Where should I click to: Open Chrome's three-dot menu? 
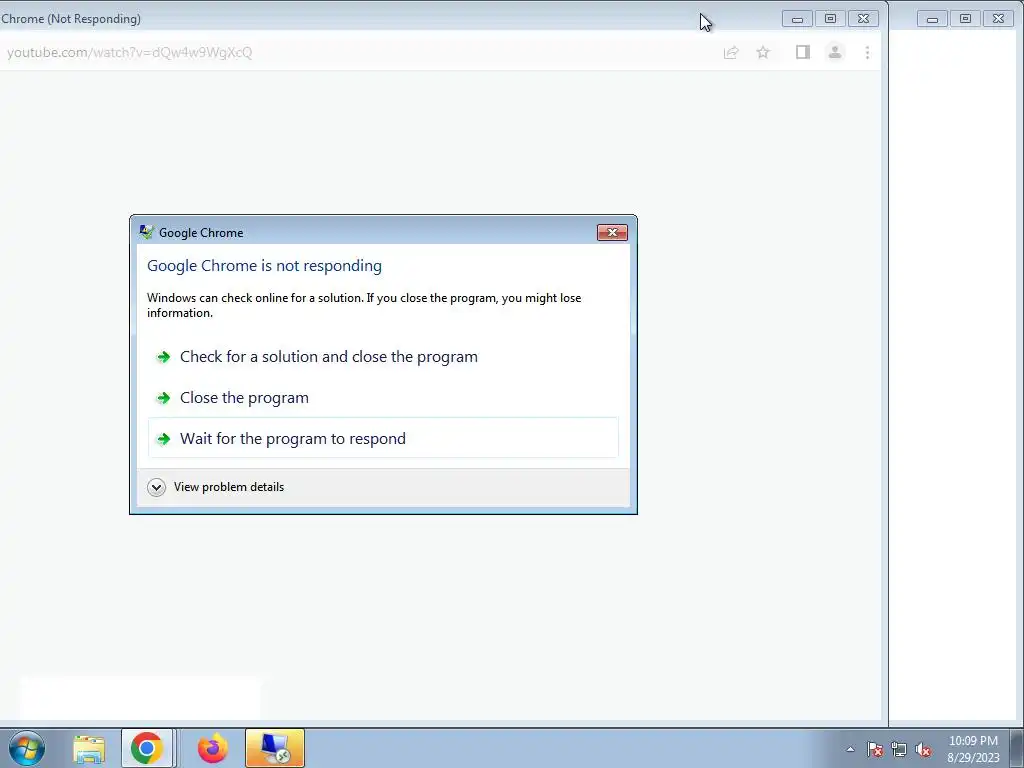867,52
